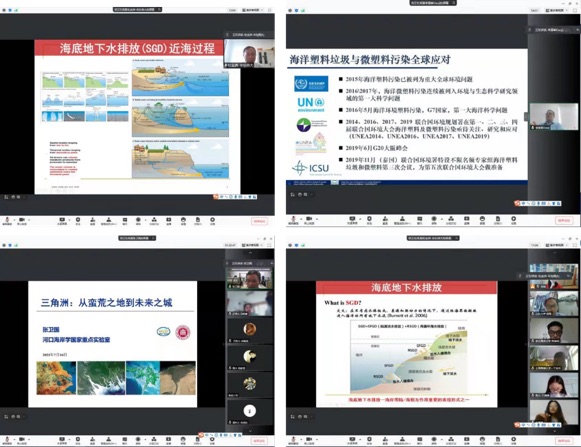Open Settings gear in the What is SGD meeting toolbar
The image size is (581, 447).
[x=514, y=440]
